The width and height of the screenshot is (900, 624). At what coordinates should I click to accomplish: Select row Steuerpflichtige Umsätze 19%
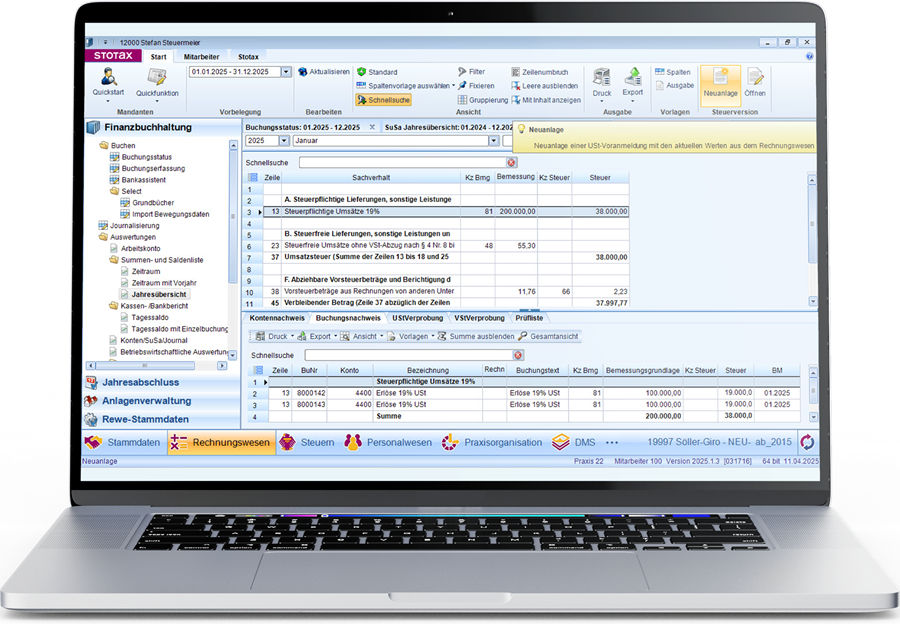tap(445, 212)
